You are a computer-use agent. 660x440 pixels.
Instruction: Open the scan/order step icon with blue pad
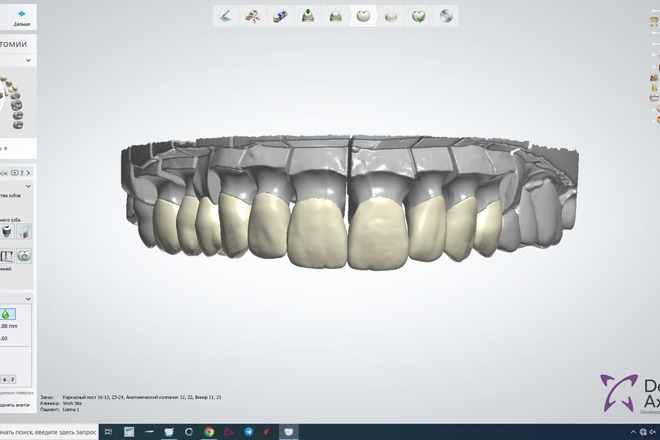pos(226,16)
